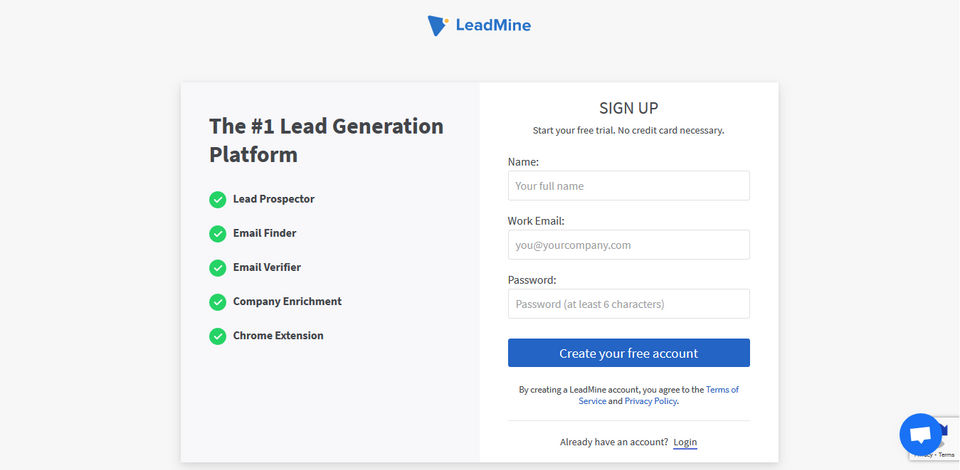Click the Lead Prospector feature label
Viewport: 960px width, 470px height.
tap(273, 199)
